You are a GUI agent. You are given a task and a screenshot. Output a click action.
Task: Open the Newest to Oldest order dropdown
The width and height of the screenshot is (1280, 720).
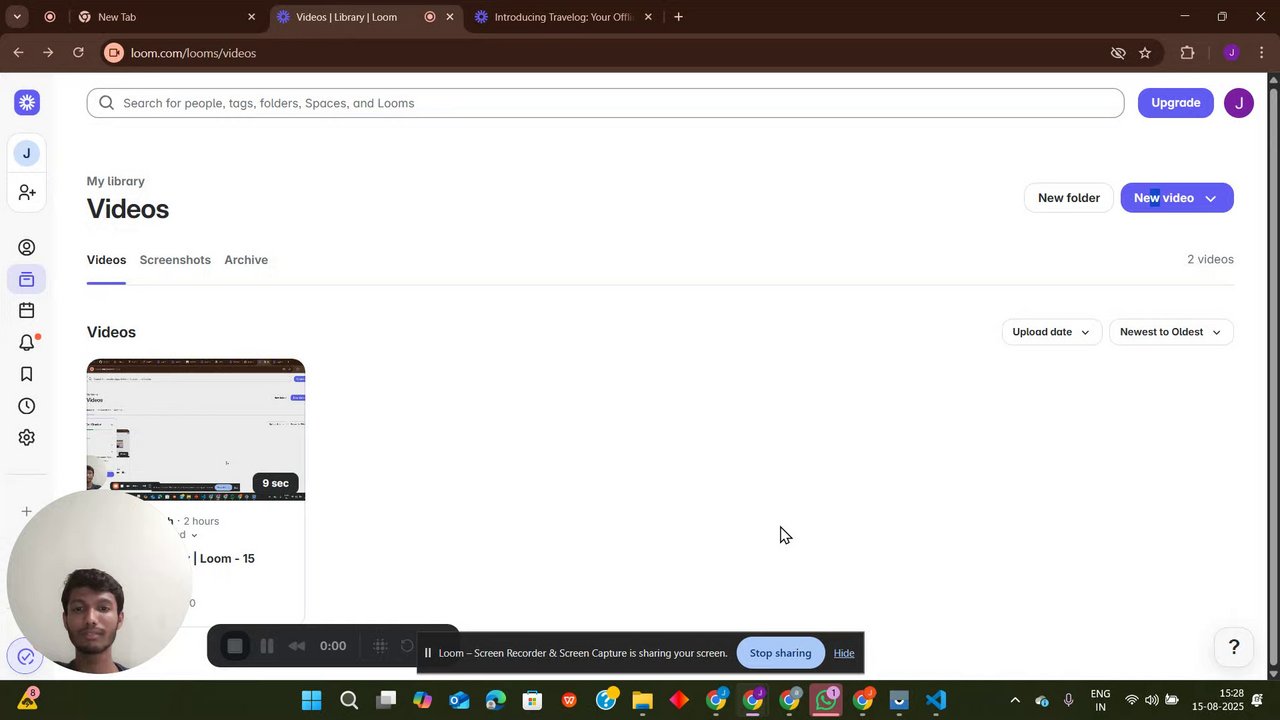[x=1171, y=332]
